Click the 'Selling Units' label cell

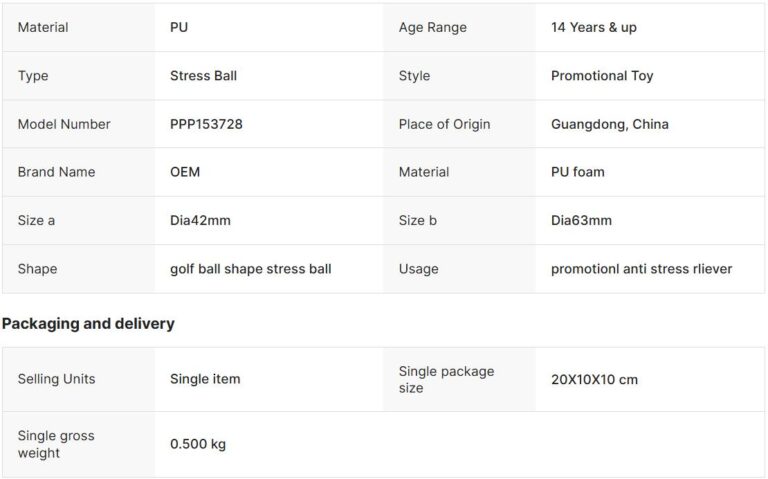56,379
